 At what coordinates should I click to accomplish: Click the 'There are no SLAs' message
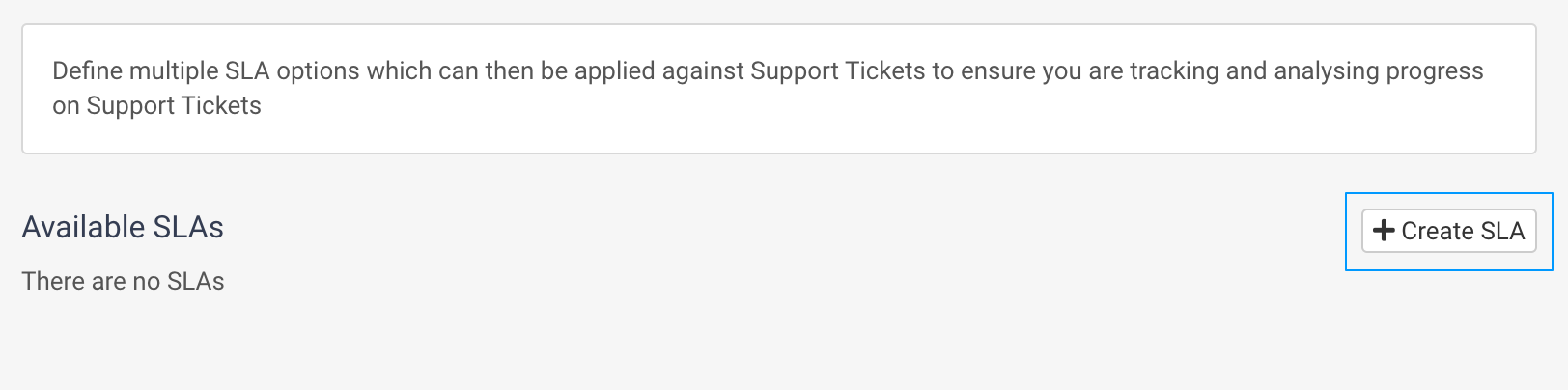123,282
